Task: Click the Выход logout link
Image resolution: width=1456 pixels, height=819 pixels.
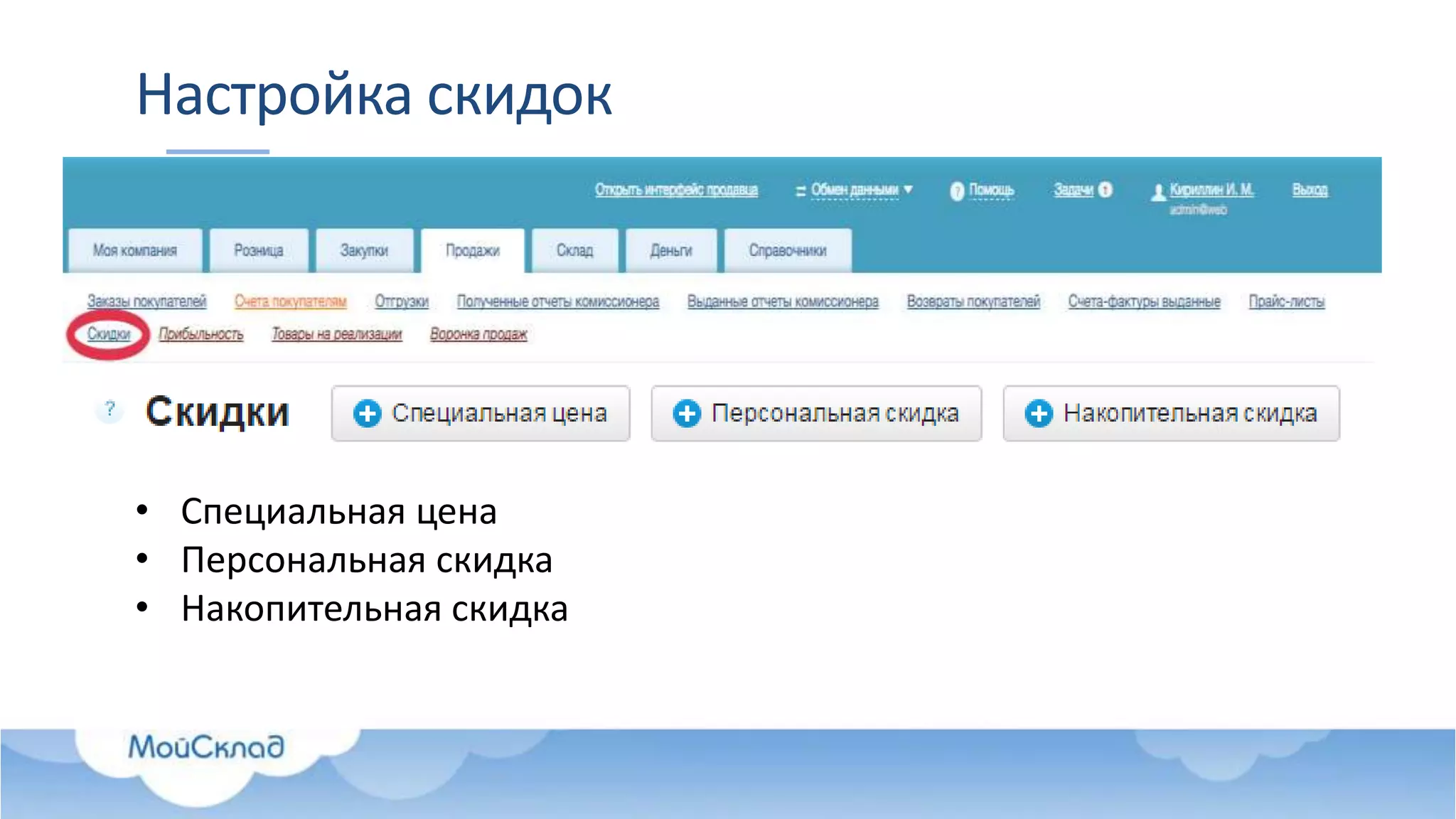Action: pyautogui.click(x=1310, y=190)
